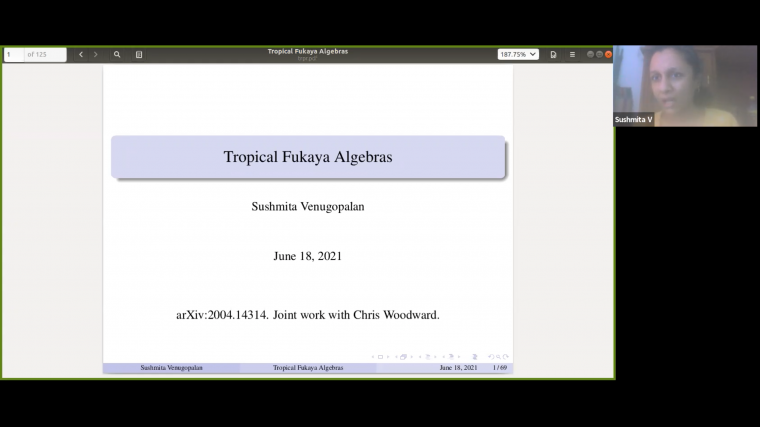
Task: Click the footer title 'Tropical Fukaya Algebras'
Action: 308,368
